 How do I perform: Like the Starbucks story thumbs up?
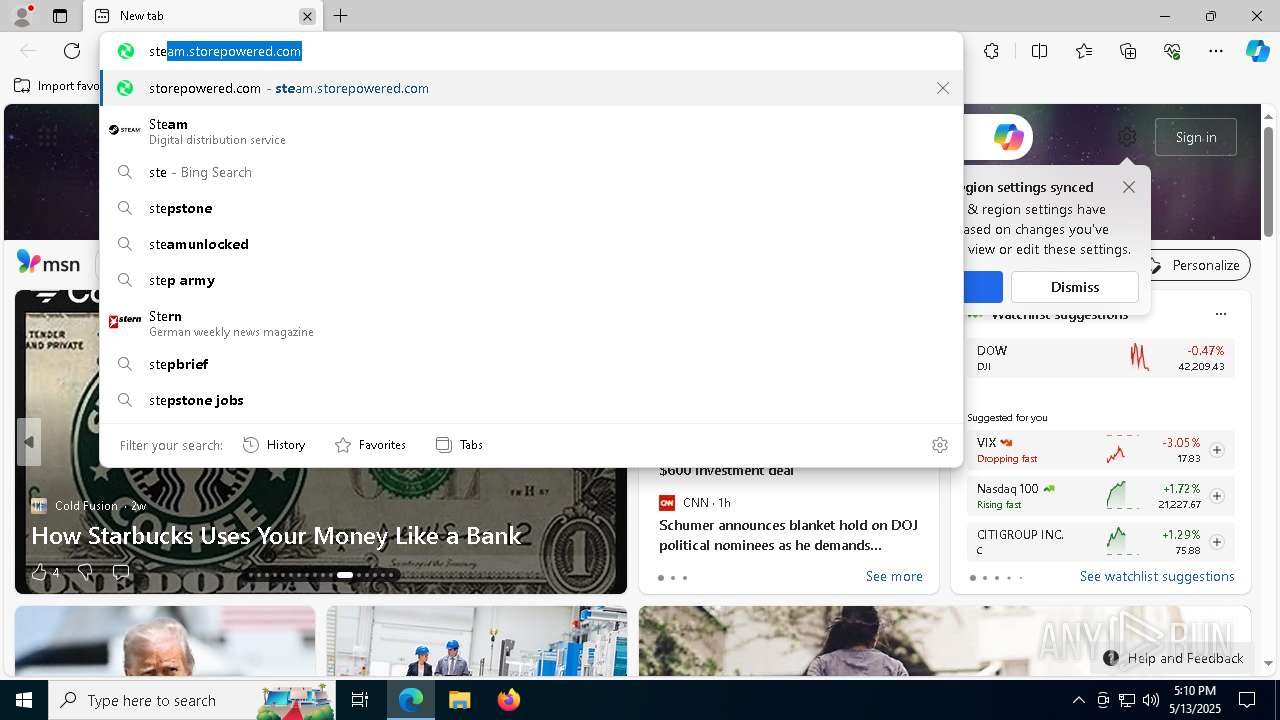pyautogui.click(x=39, y=572)
